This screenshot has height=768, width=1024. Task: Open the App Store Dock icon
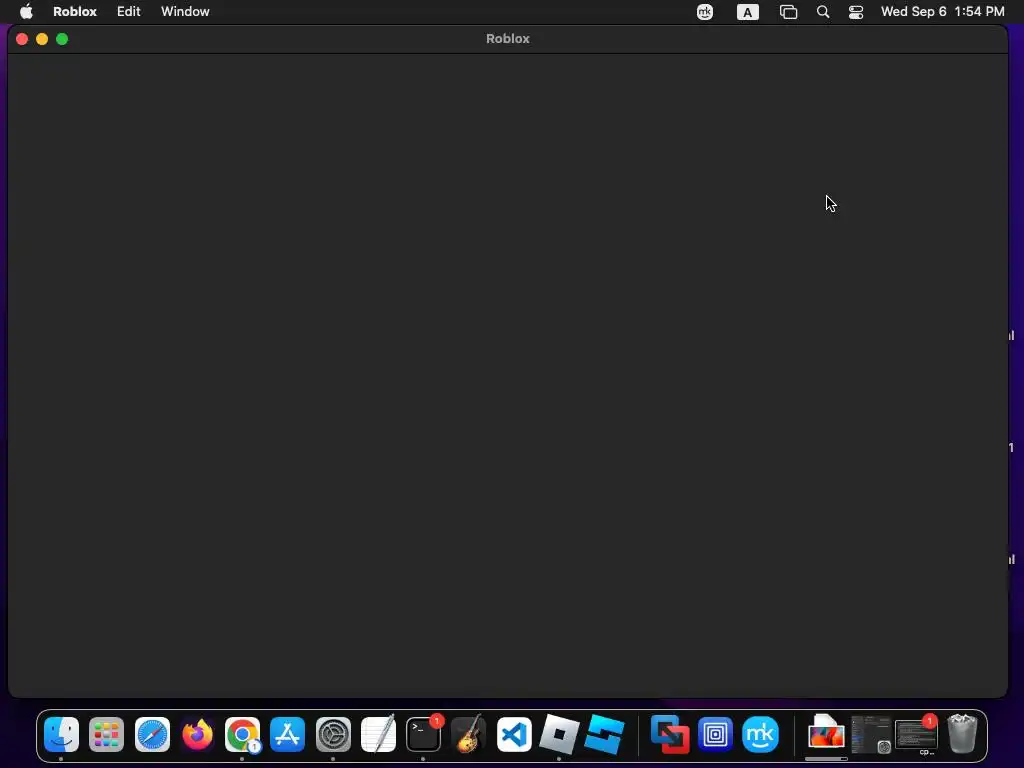click(x=287, y=734)
